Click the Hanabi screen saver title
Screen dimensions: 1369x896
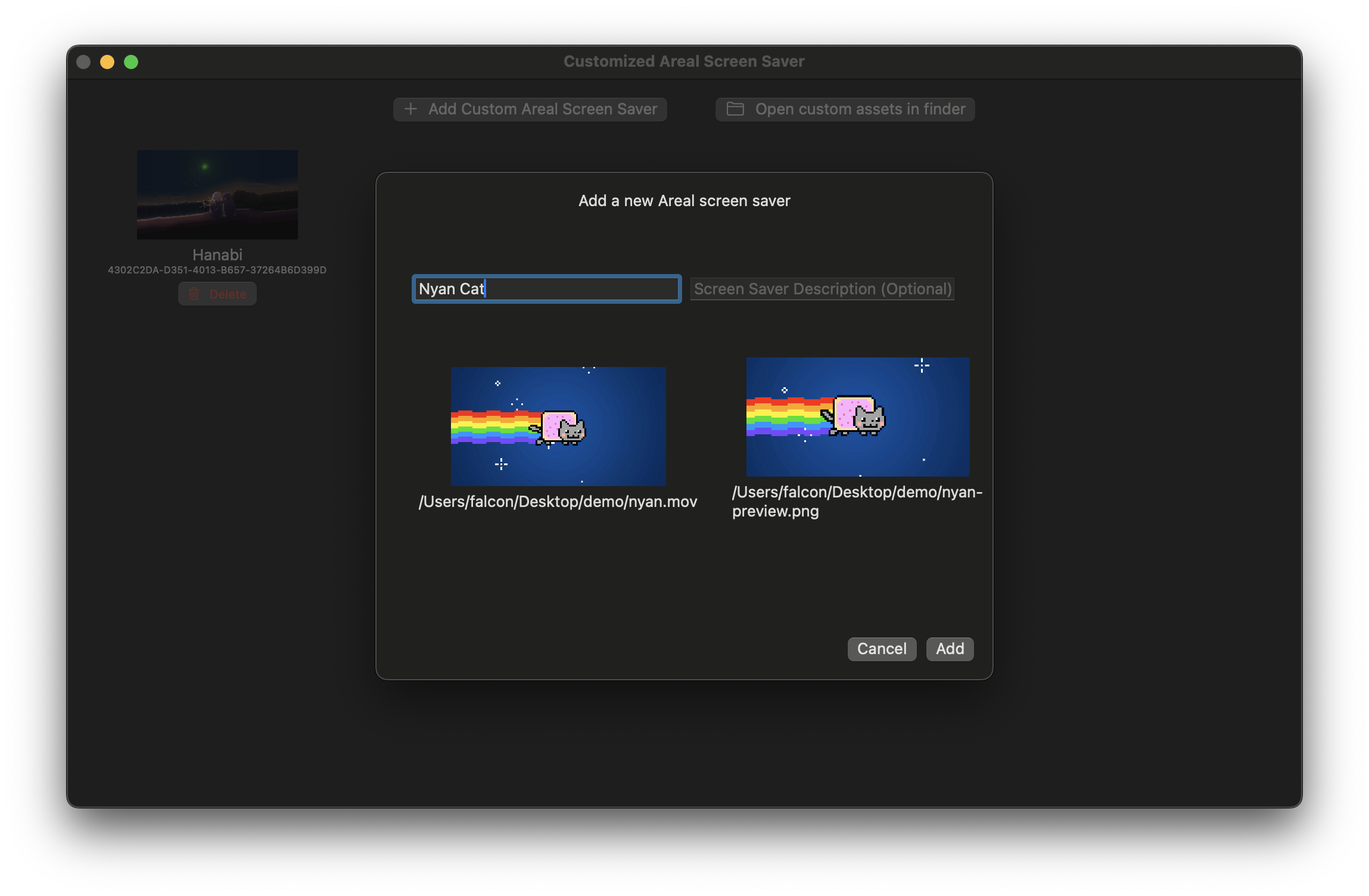click(x=217, y=255)
